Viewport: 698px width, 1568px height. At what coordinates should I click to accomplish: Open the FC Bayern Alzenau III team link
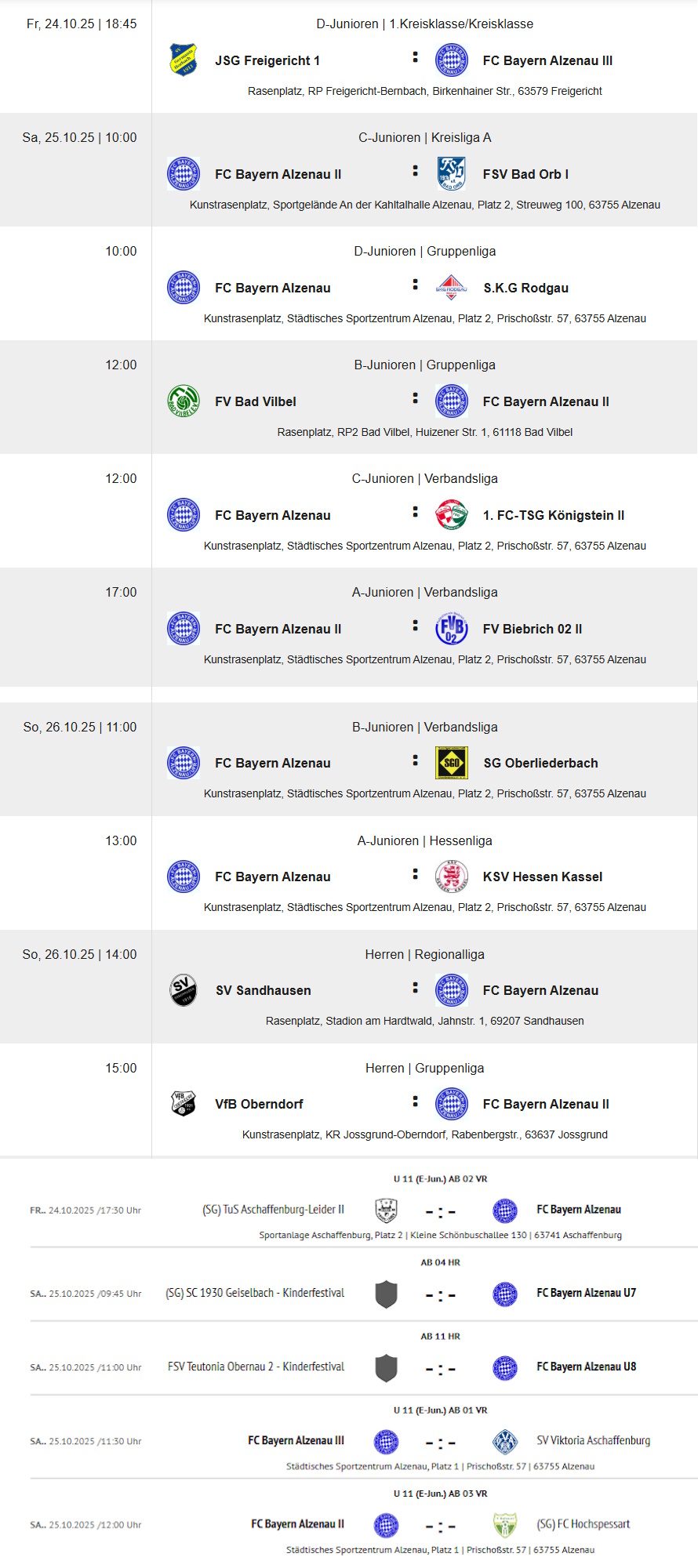pos(547,60)
